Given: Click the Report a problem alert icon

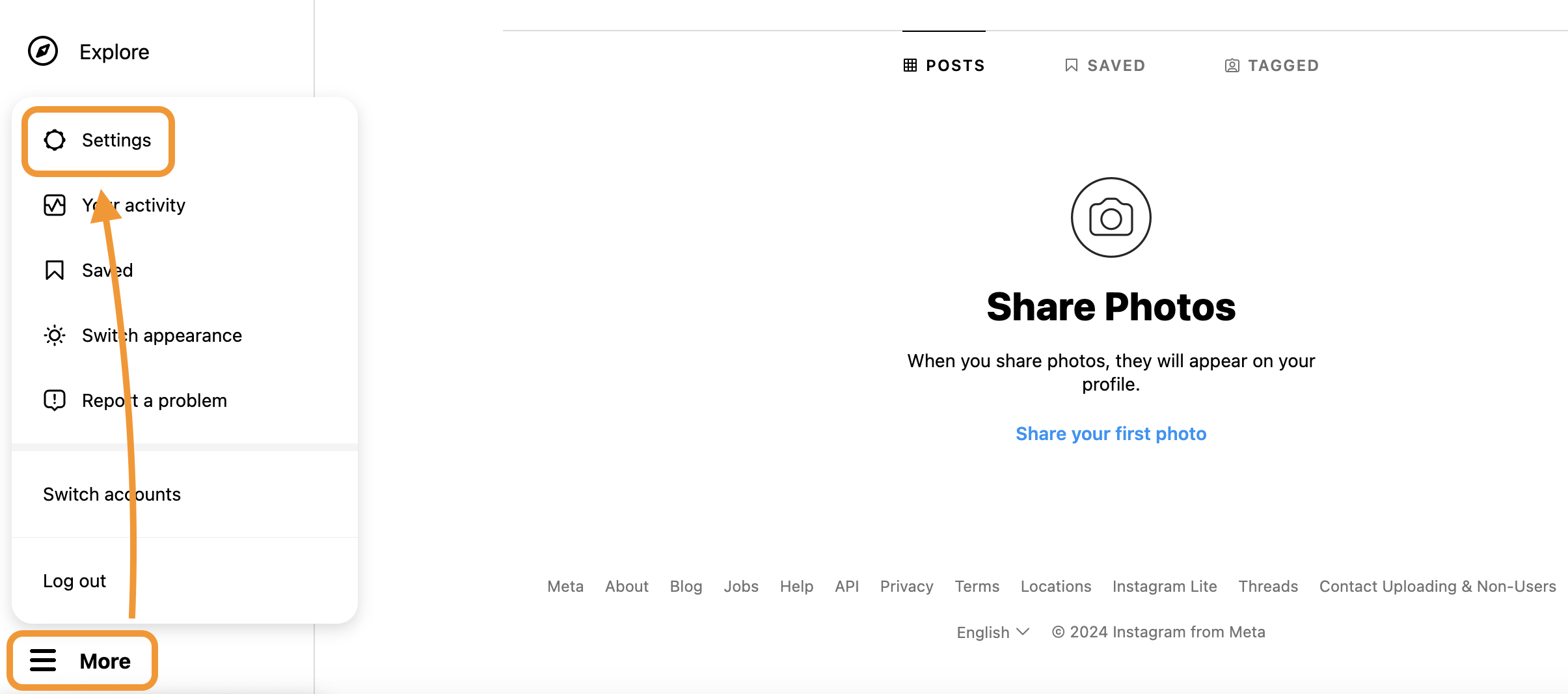Looking at the screenshot, I should click(x=55, y=400).
